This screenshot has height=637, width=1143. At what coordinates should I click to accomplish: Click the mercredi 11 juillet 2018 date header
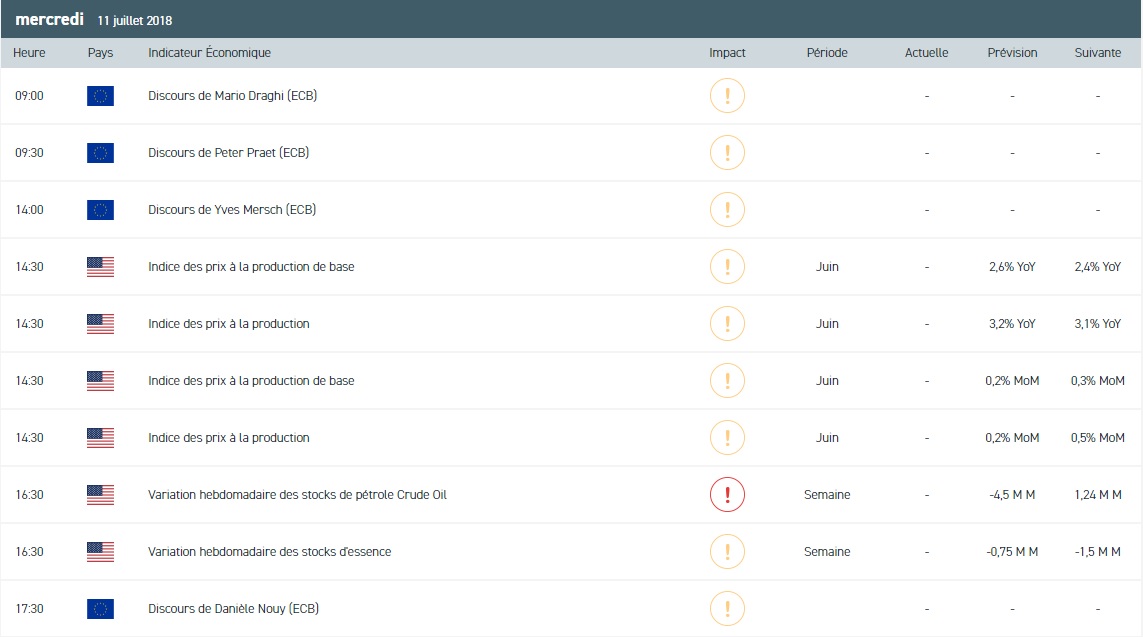tap(94, 20)
